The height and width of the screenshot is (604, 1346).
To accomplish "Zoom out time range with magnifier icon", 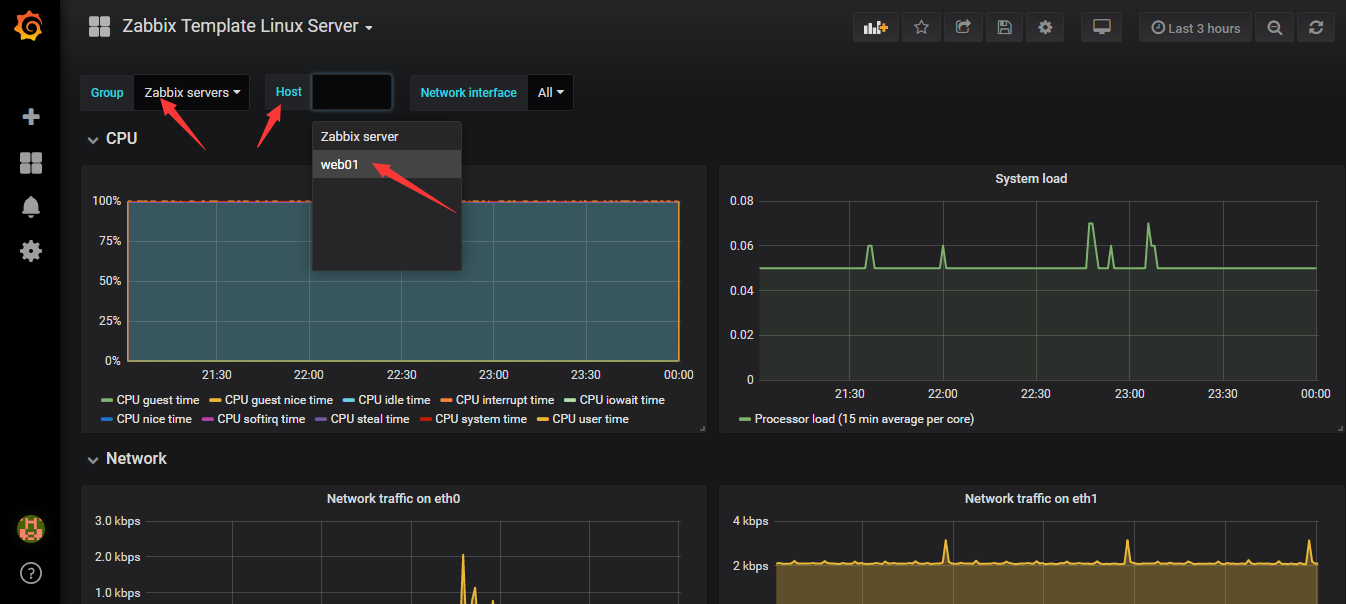I will pos(1275,28).
